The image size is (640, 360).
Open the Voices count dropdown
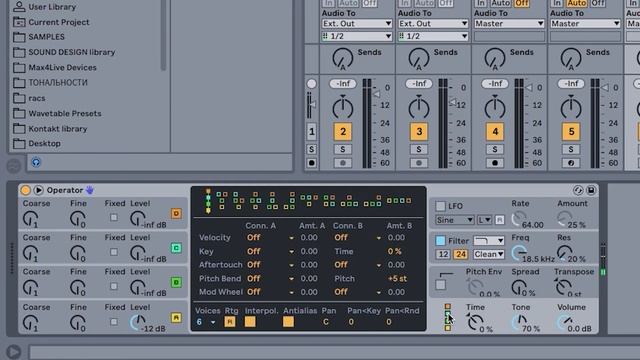[205, 322]
